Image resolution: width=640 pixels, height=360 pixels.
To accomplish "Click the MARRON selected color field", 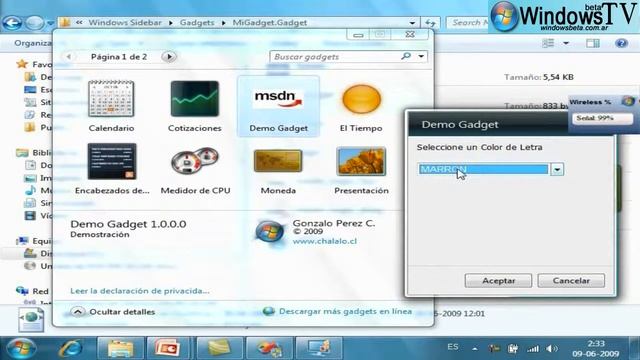I will (483, 169).
